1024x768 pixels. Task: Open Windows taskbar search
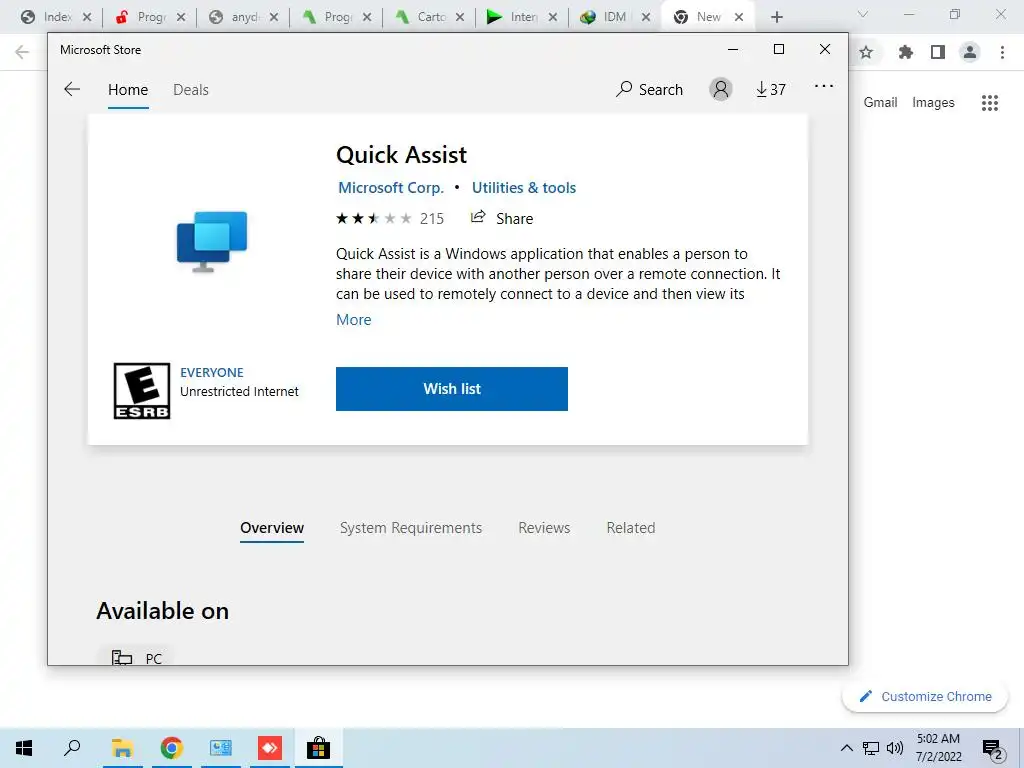coord(72,748)
